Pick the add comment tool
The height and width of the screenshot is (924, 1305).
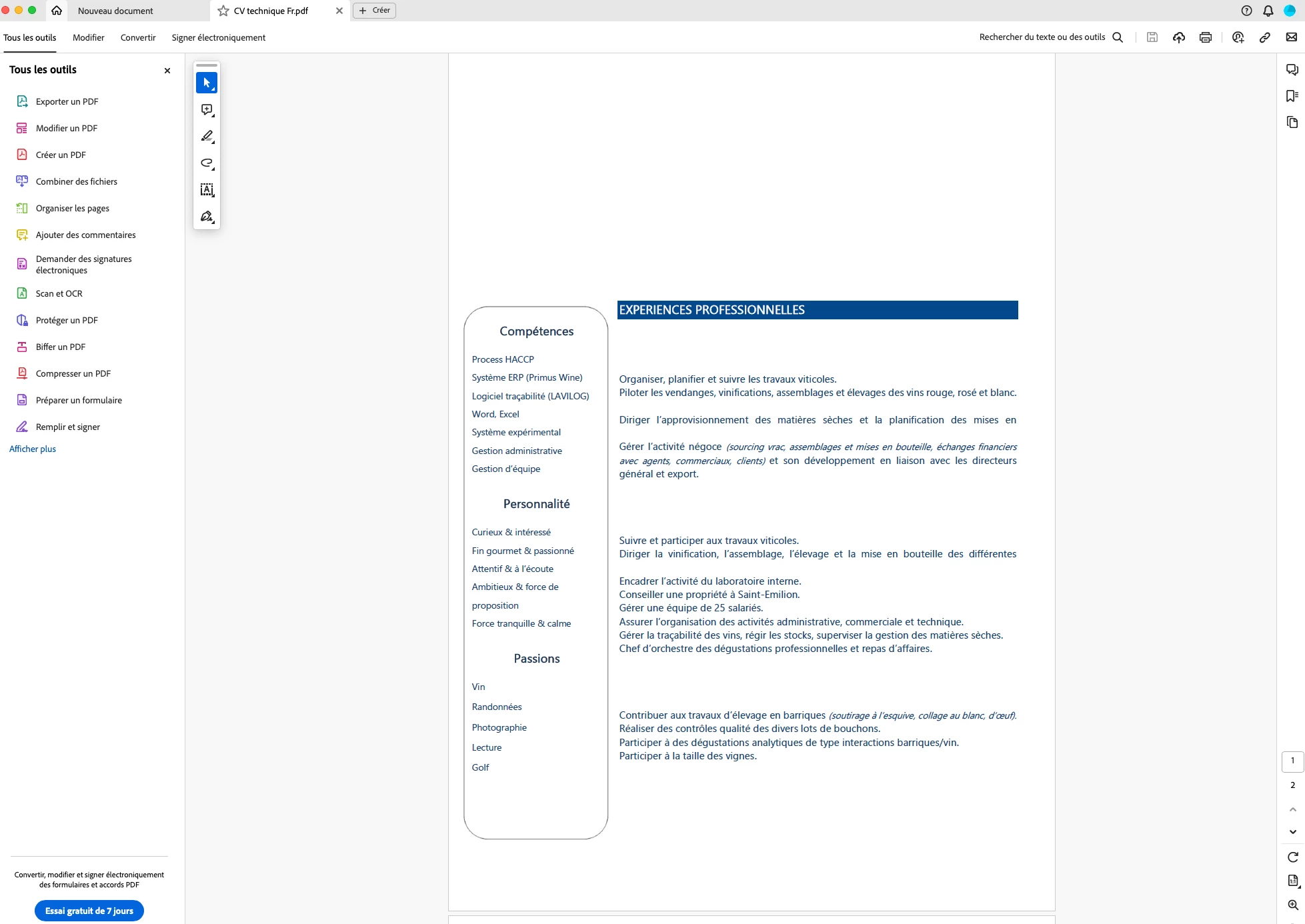coord(207,109)
